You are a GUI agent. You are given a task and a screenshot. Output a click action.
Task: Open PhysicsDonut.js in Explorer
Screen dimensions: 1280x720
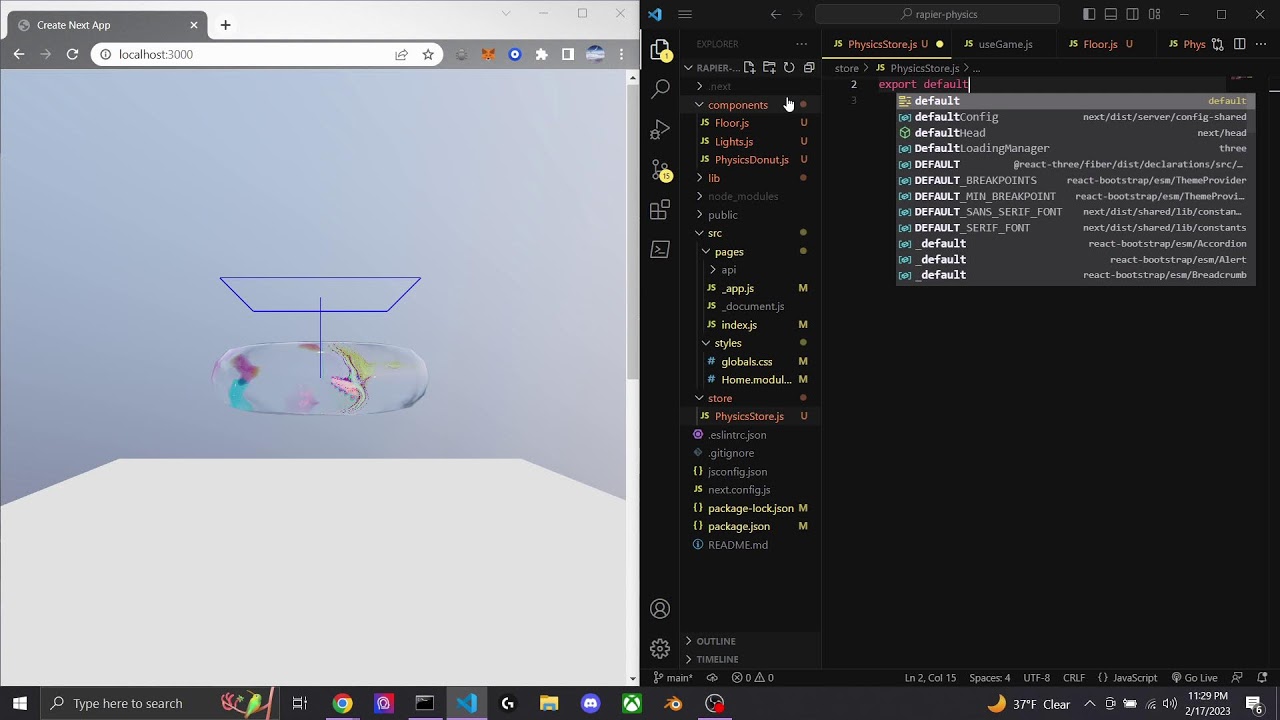(751, 160)
